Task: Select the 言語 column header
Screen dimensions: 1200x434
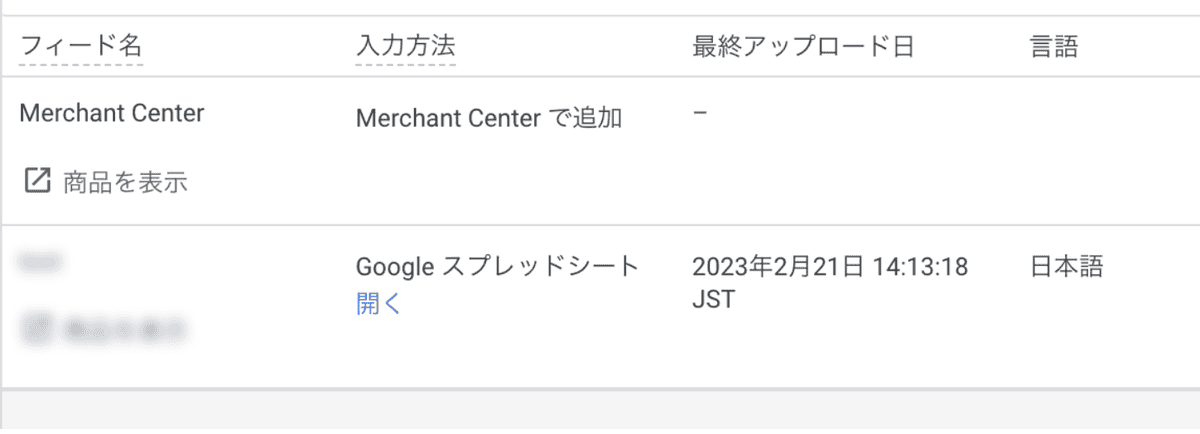Action: pos(1054,46)
